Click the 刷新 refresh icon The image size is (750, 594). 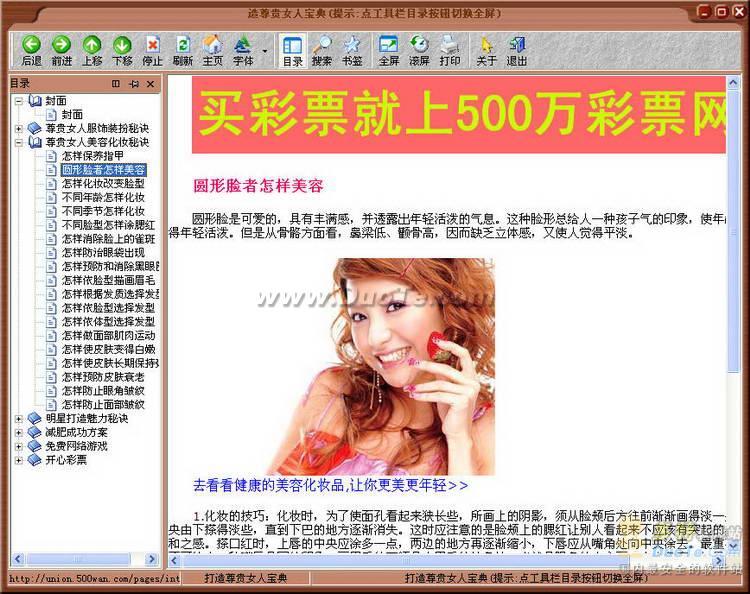tap(183, 45)
